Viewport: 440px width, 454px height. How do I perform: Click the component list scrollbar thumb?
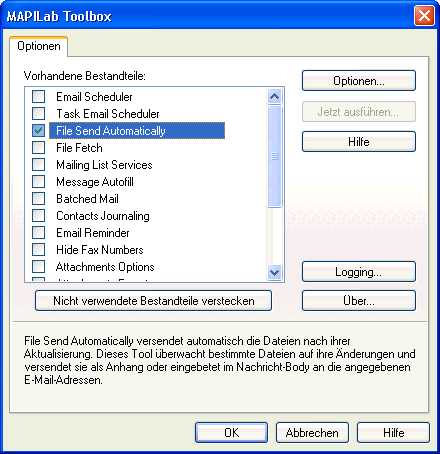click(275, 156)
